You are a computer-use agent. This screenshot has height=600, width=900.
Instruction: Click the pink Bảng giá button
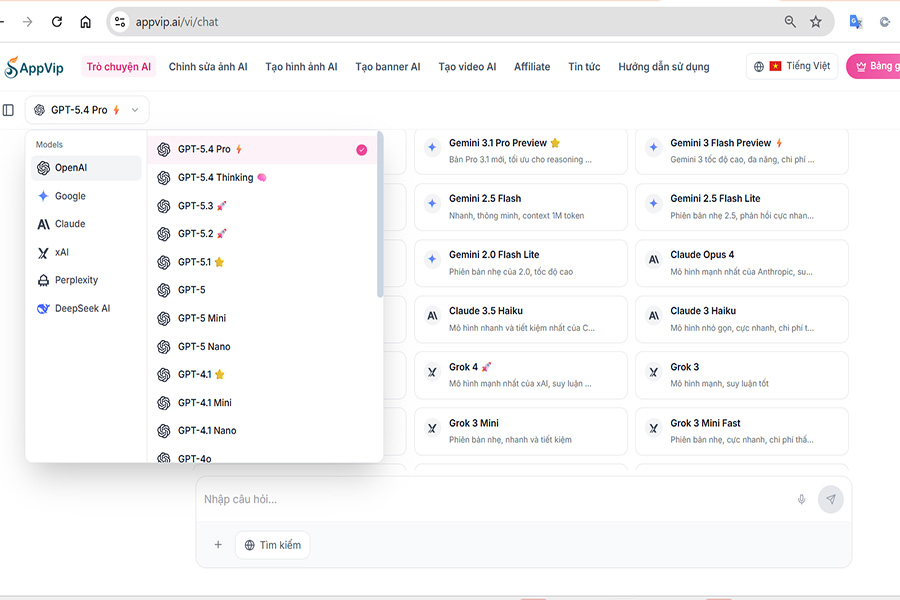(874, 67)
